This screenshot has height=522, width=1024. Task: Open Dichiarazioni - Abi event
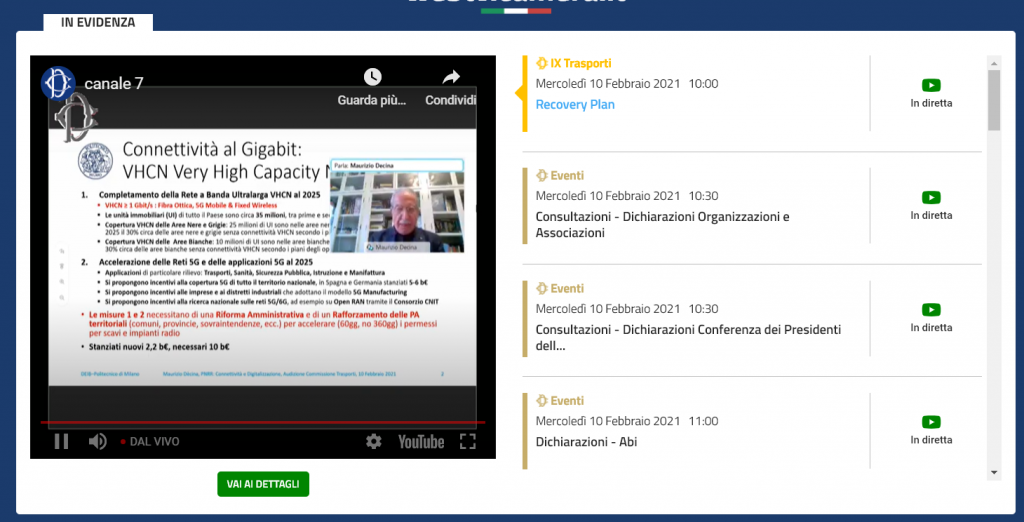[x=586, y=442]
